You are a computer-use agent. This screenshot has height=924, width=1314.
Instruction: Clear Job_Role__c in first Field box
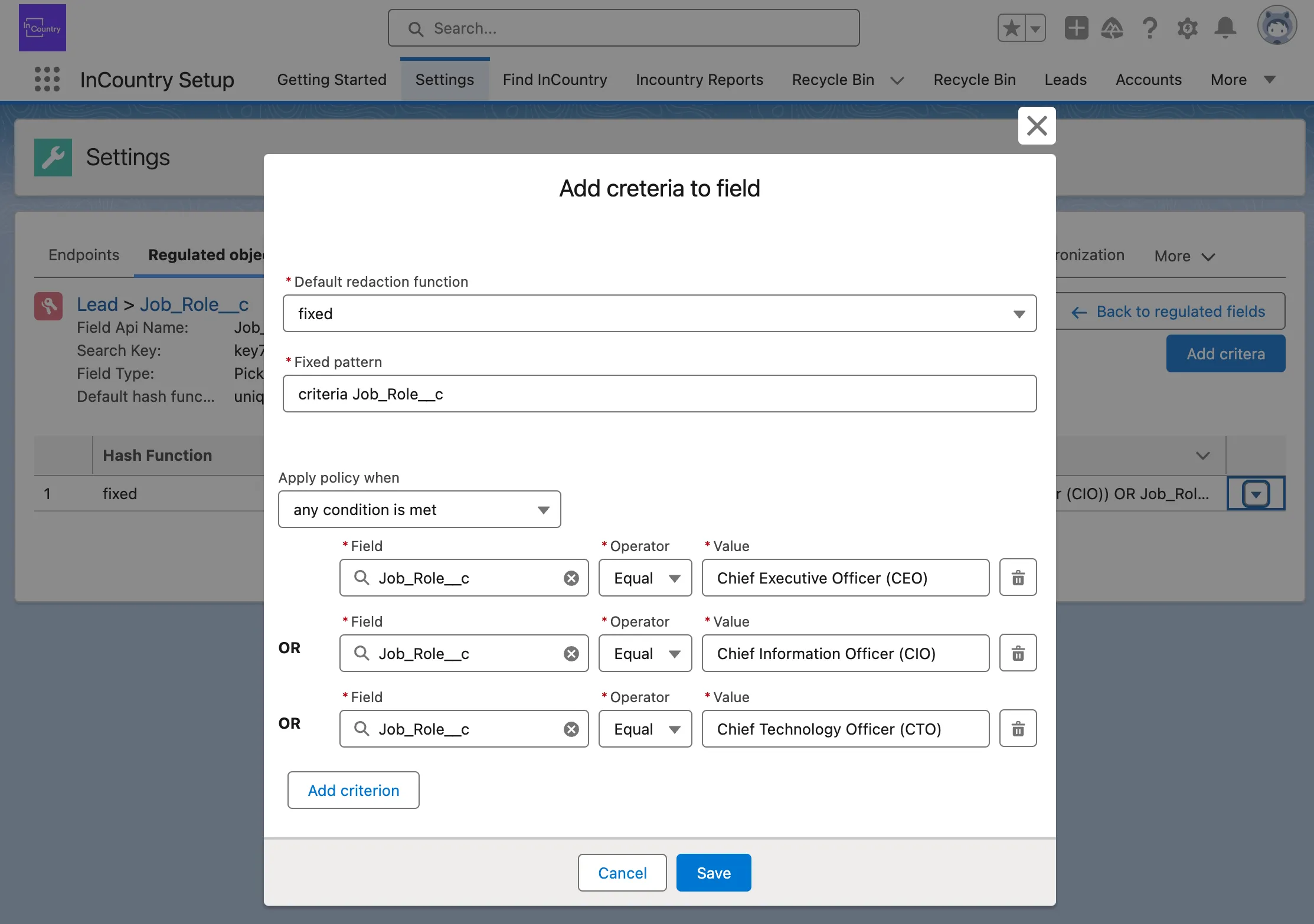[571, 578]
